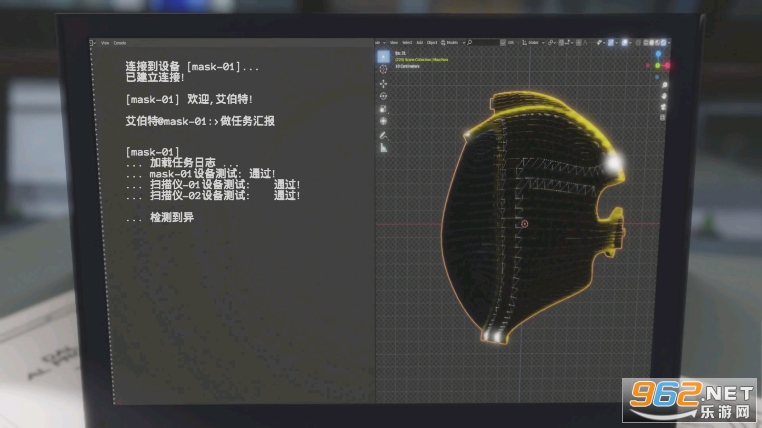Open the viewport shading options dropdown
The height and width of the screenshot is (428, 762).
coord(667,43)
